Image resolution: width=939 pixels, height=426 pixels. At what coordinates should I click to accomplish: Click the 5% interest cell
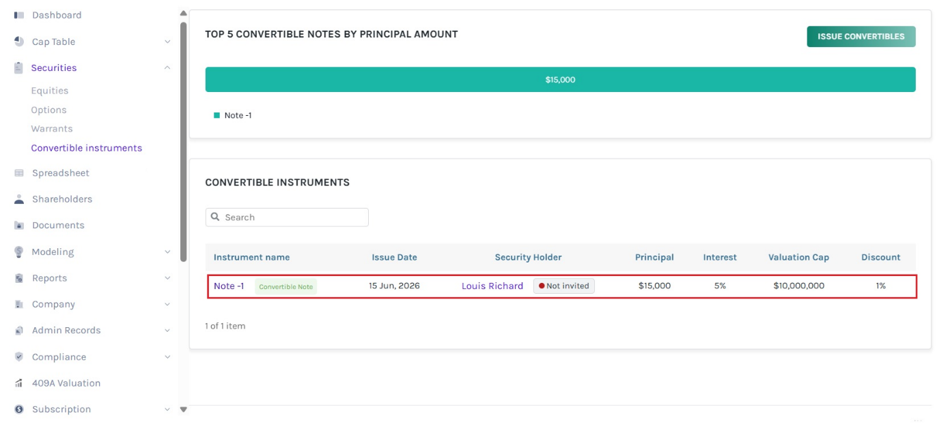pyautogui.click(x=720, y=286)
